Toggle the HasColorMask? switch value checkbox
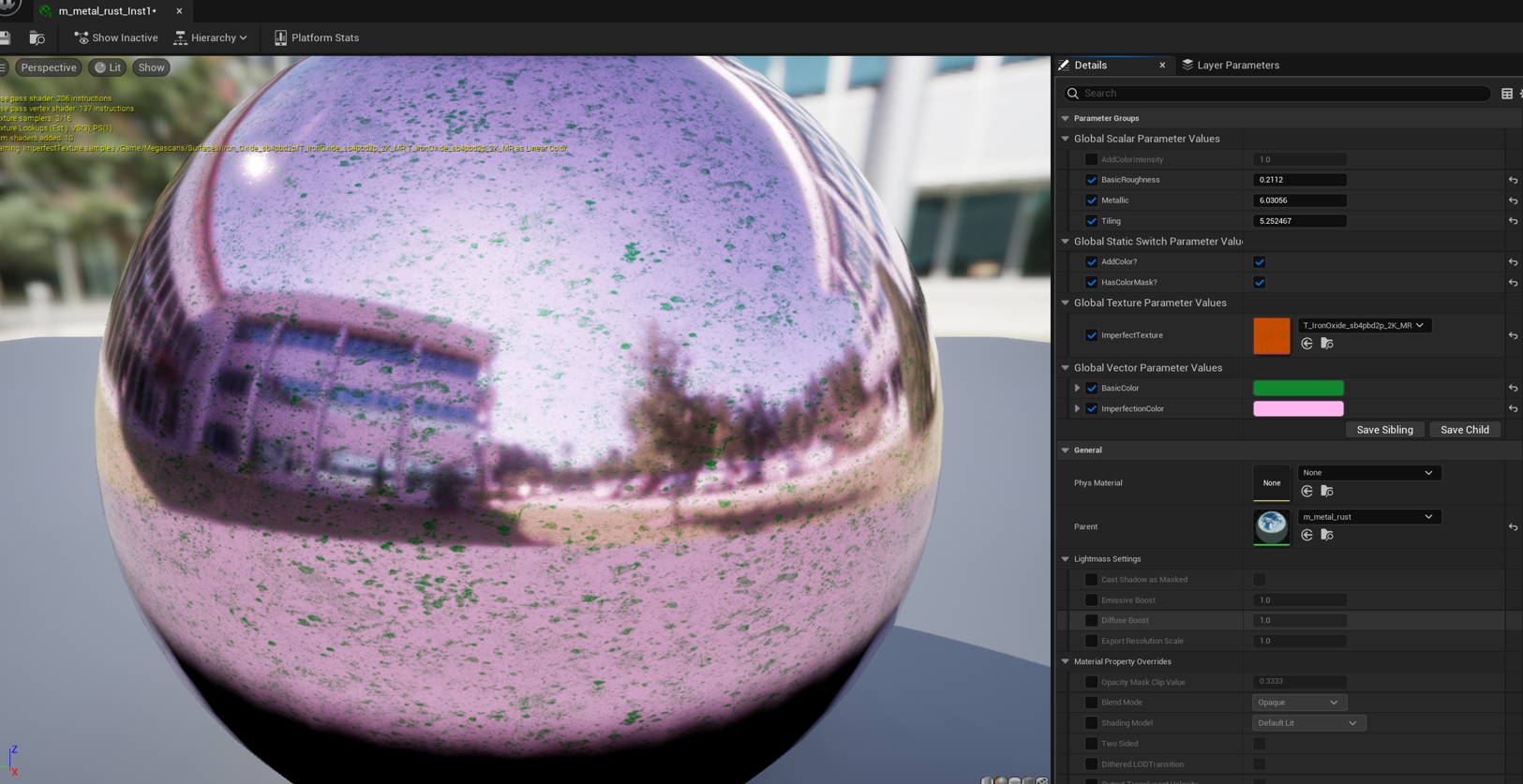The width and height of the screenshot is (1523, 784). point(1259,283)
